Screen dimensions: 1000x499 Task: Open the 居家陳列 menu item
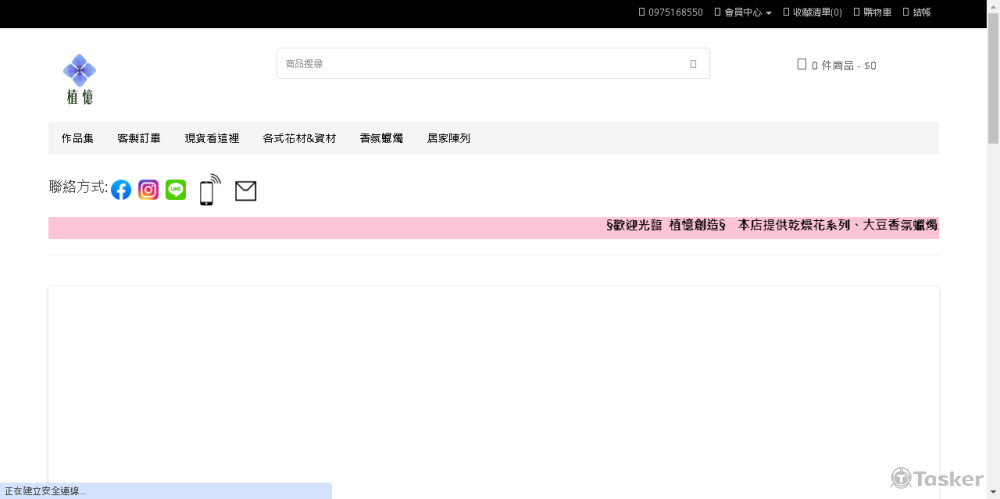click(x=448, y=139)
